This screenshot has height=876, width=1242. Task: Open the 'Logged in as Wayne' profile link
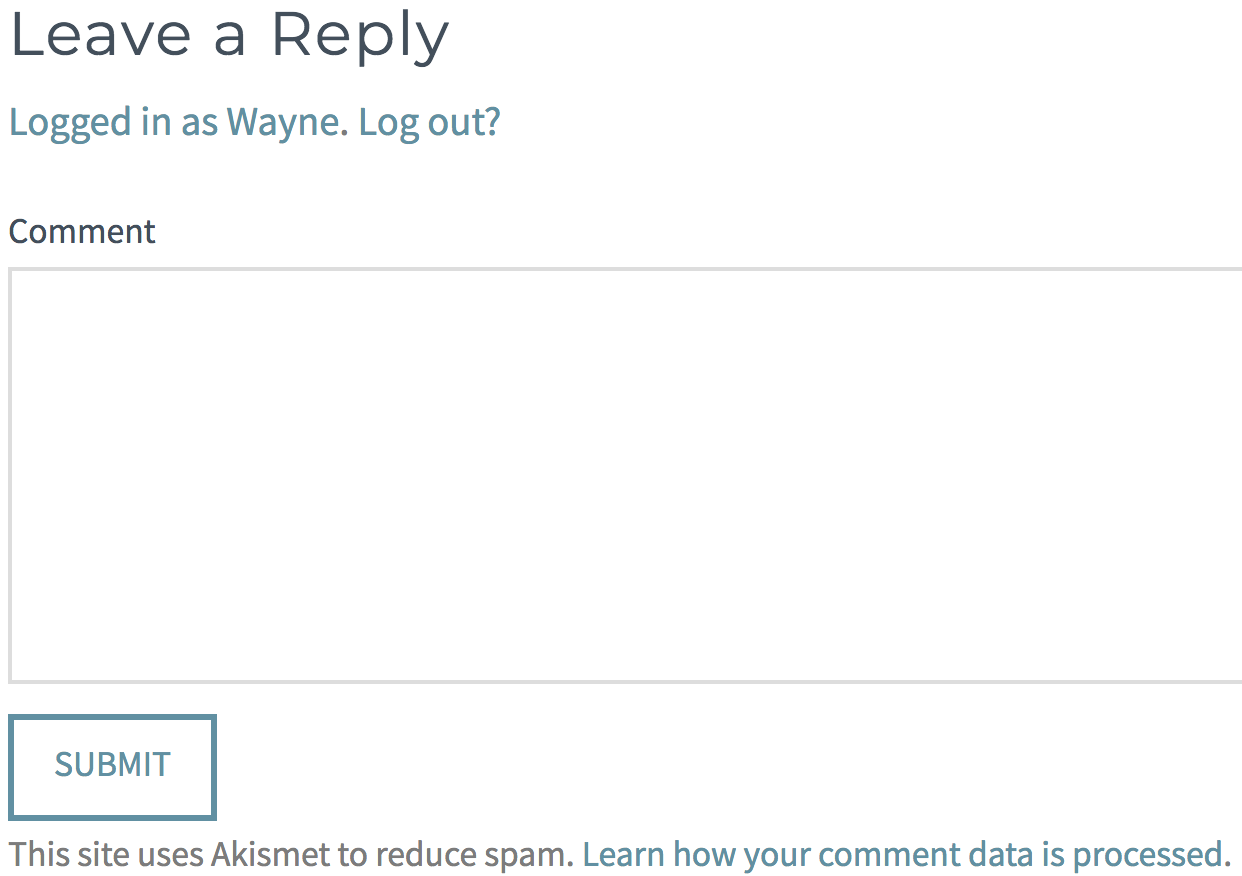point(174,122)
